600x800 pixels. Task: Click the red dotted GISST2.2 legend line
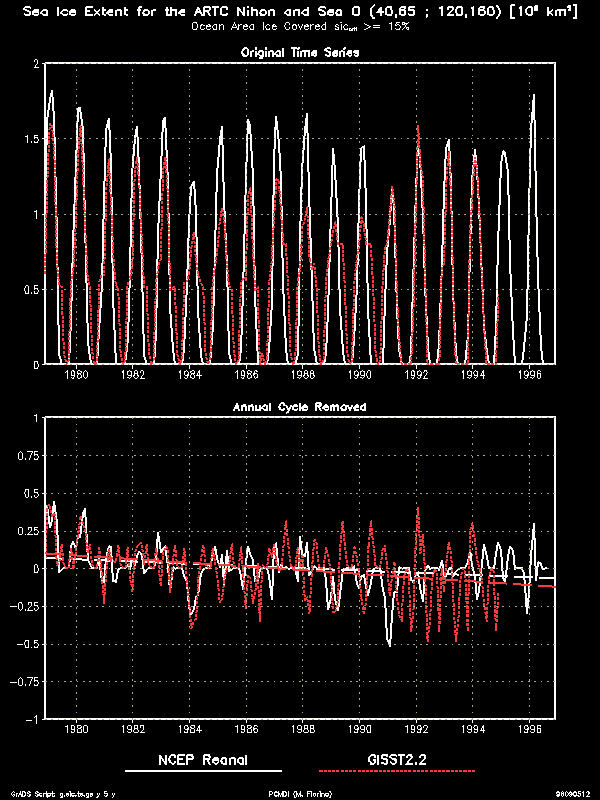396,772
